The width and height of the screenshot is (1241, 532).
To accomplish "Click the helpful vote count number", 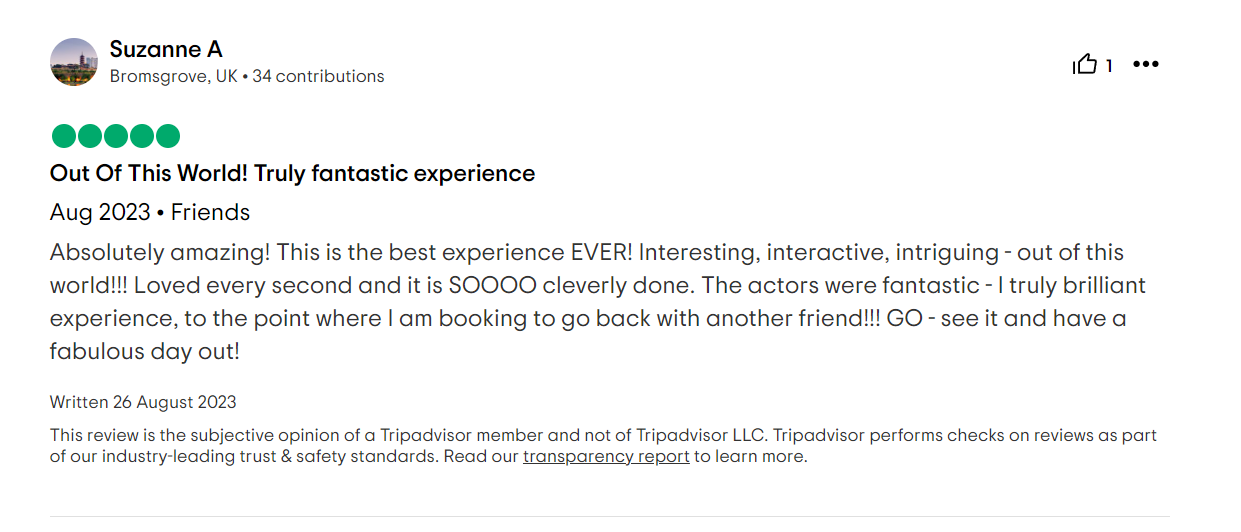I will tap(1109, 66).
